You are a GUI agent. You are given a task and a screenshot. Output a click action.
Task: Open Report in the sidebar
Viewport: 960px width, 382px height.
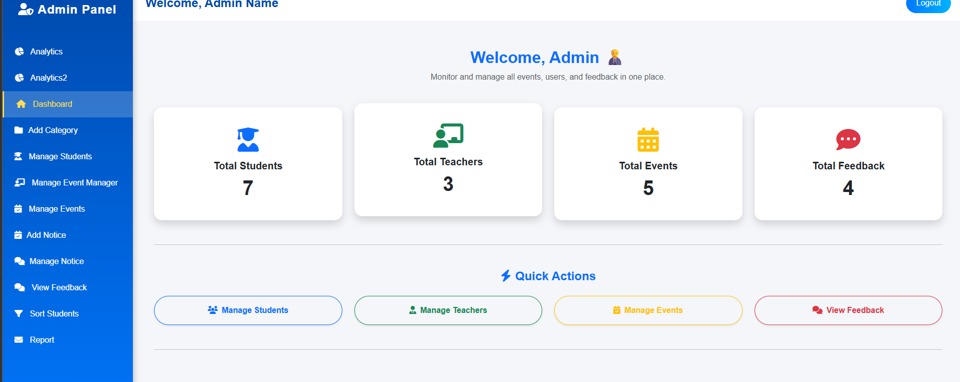pos(67,340)
